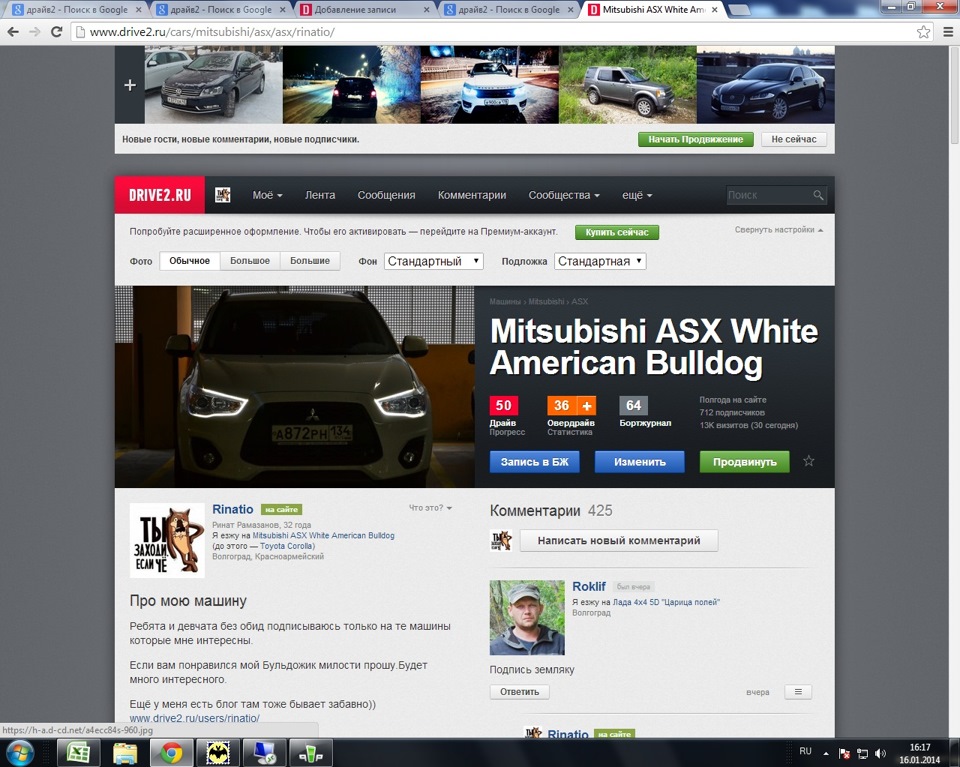
Task: Open Сообщения in navbar
Action: coord(386,195)
